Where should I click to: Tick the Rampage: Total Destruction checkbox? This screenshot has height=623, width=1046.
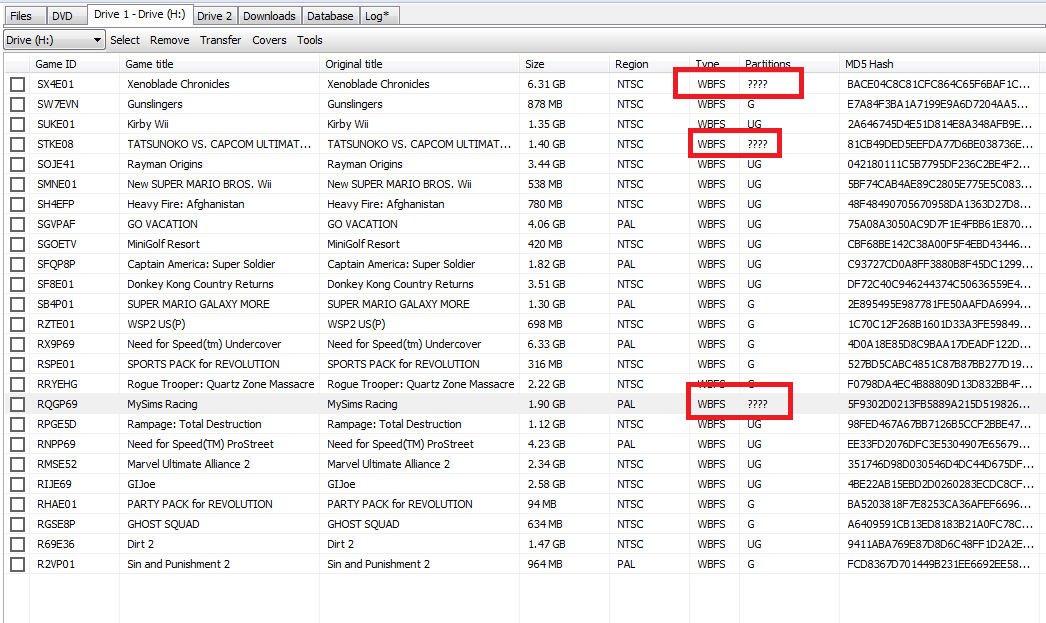click(17, 424)
